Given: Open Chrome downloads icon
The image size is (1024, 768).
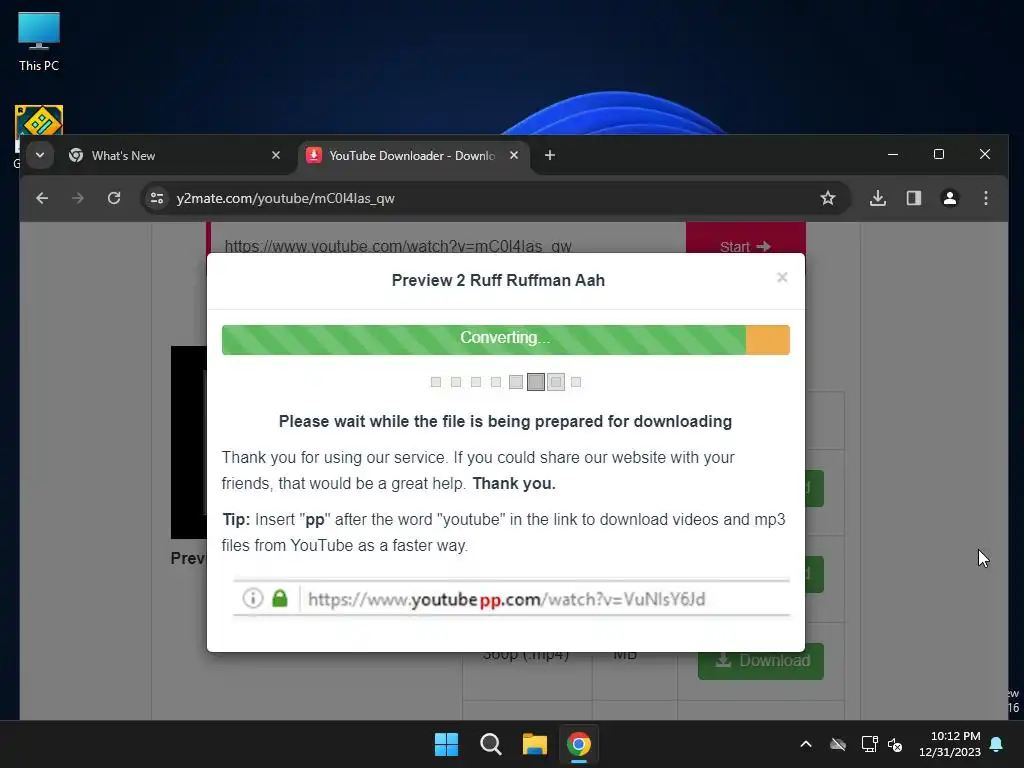Looking at the screenshot, I should tap(878, 198).
